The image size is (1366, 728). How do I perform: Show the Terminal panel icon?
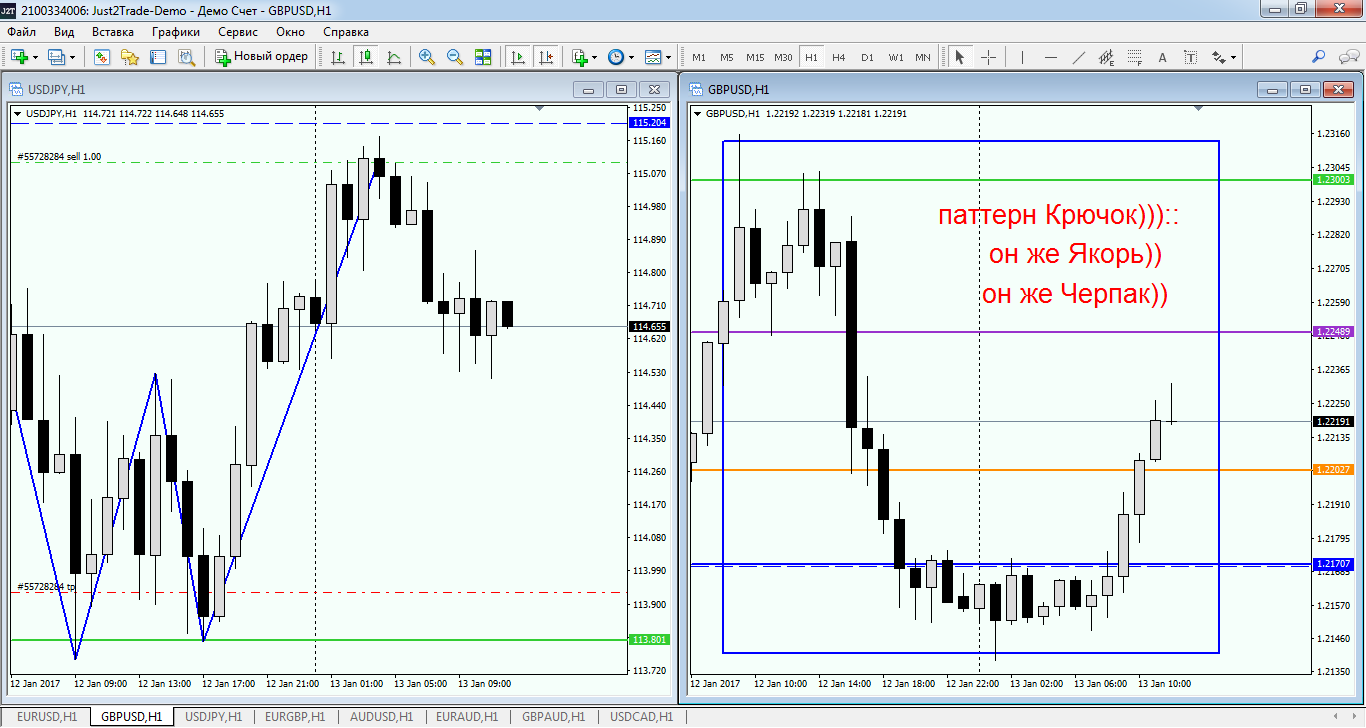(x=157, y=57)
